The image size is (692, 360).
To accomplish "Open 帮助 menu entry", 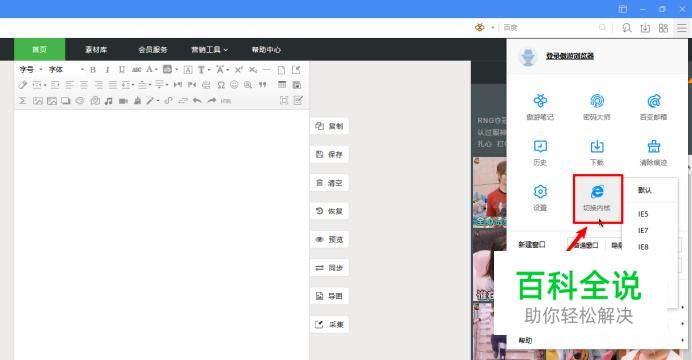I will 525,340.
